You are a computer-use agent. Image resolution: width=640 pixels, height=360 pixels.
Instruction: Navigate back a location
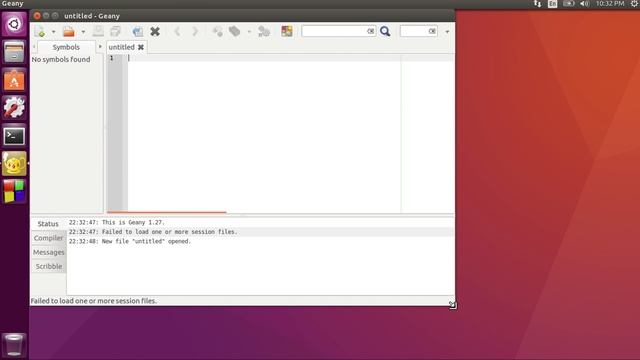[177, 31]
